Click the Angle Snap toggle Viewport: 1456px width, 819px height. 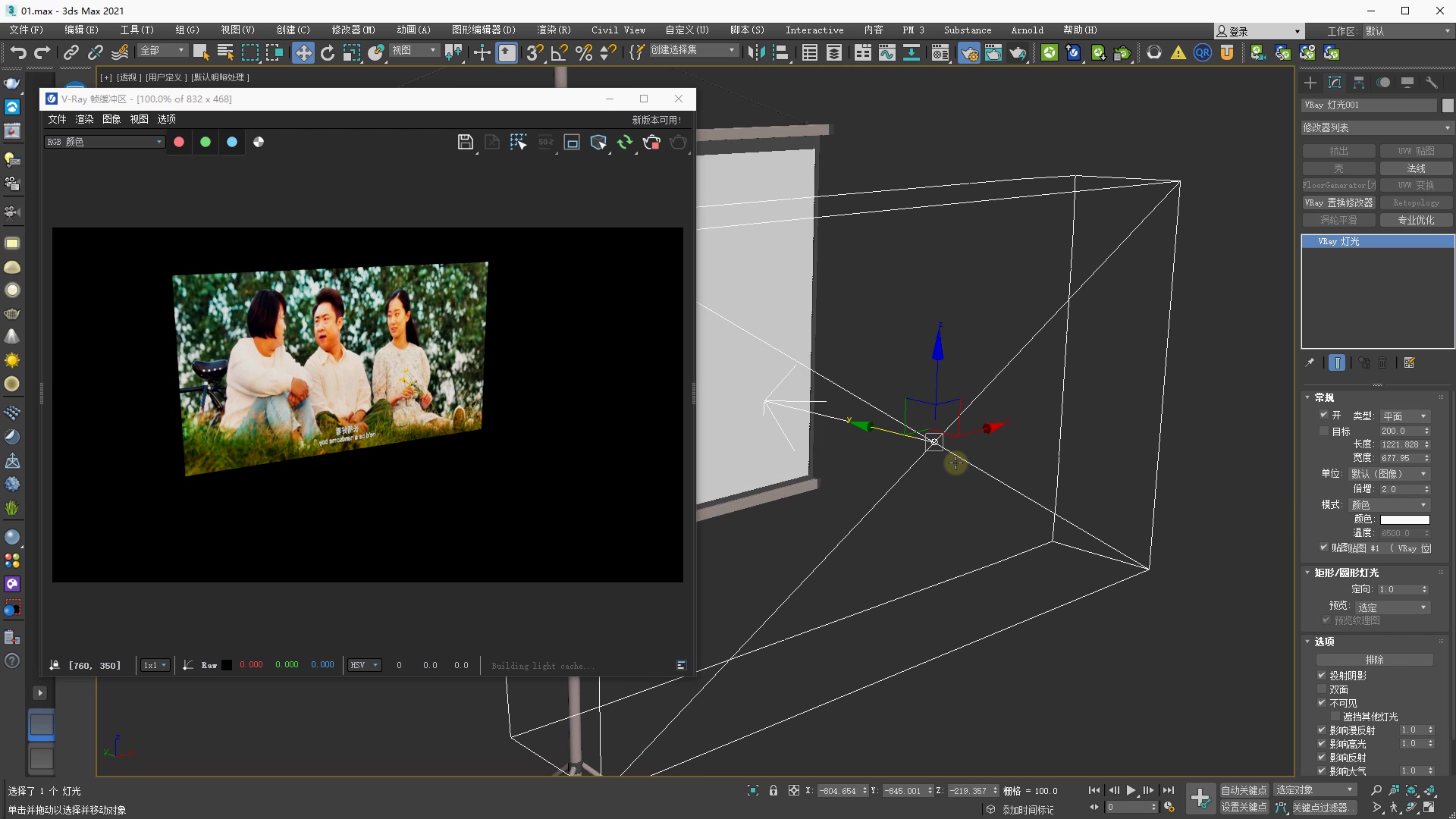559,52
